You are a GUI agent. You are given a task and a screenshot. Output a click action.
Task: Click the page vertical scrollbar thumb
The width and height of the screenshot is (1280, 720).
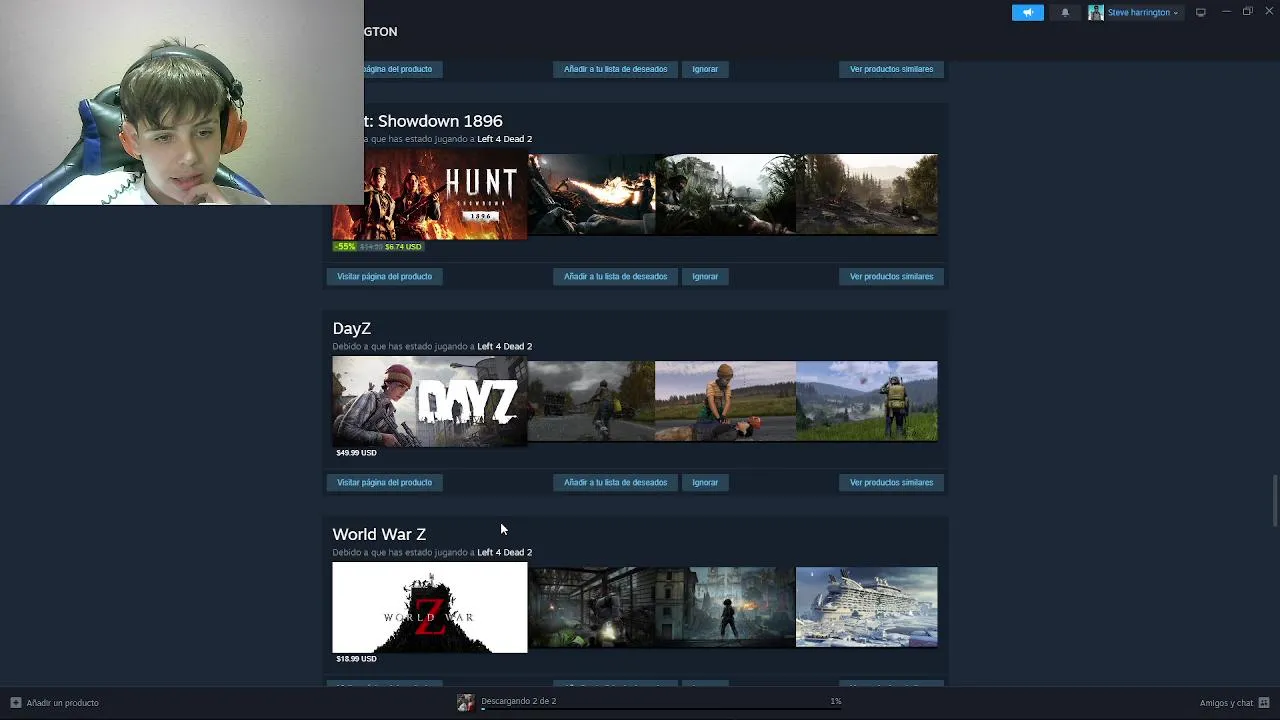pyautogui.click(x=1274, y=500)
